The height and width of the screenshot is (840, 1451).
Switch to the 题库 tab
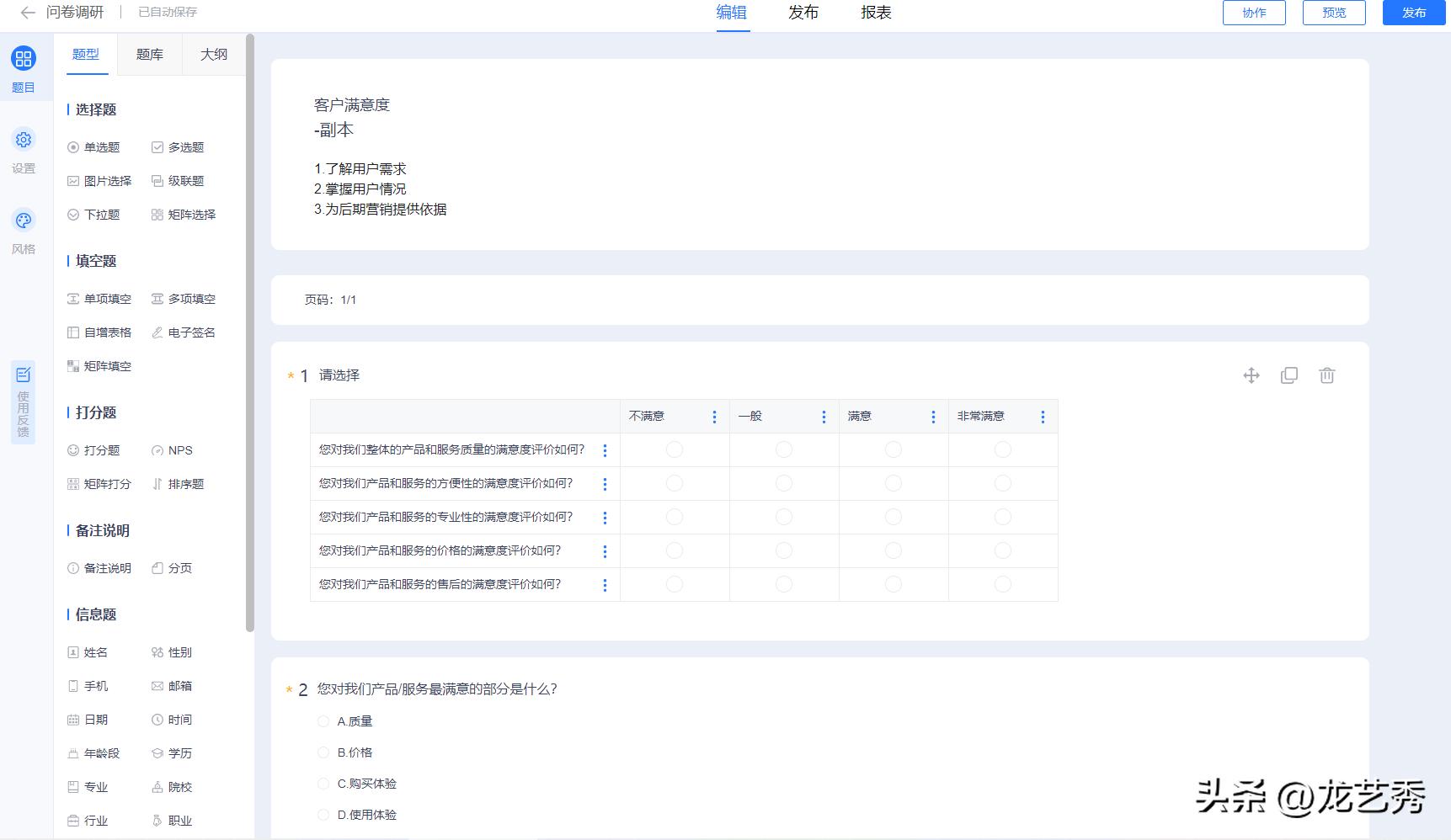click(149, 54)
